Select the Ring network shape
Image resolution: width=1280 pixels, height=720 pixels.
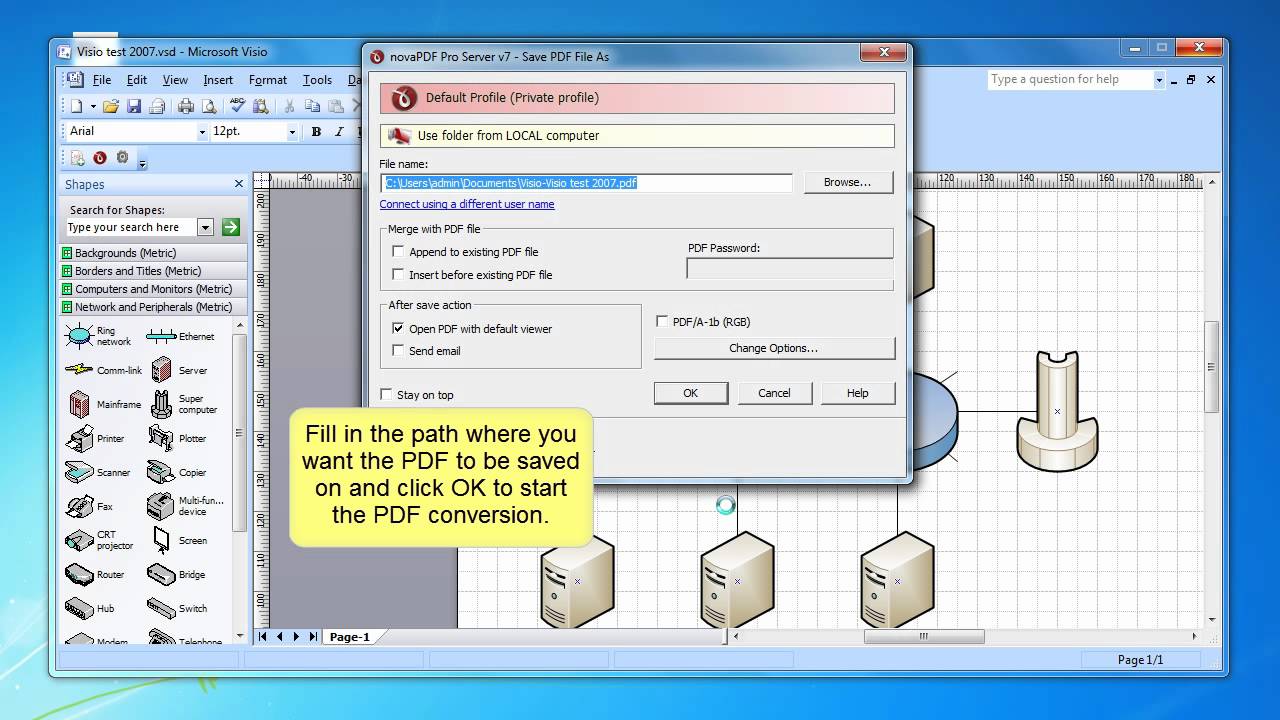click(98, 336)
